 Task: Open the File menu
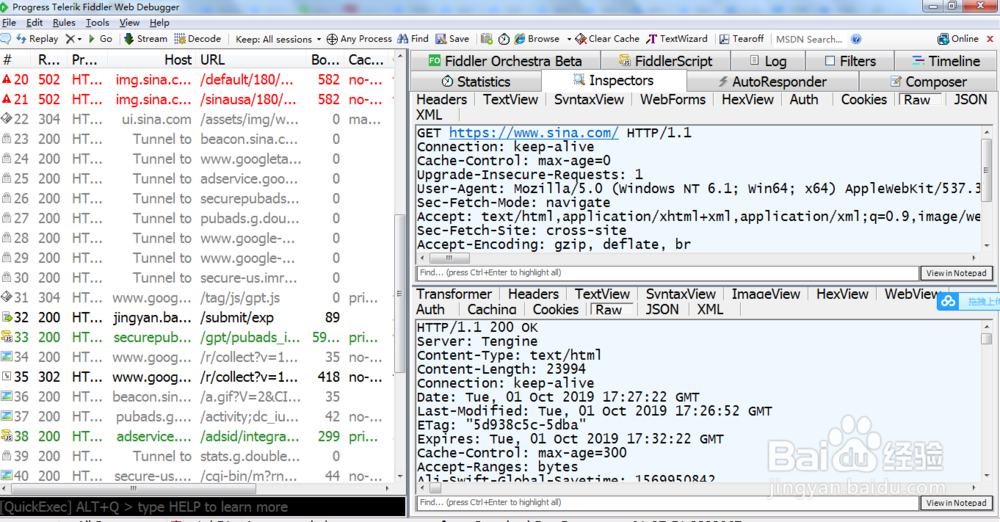9,22
